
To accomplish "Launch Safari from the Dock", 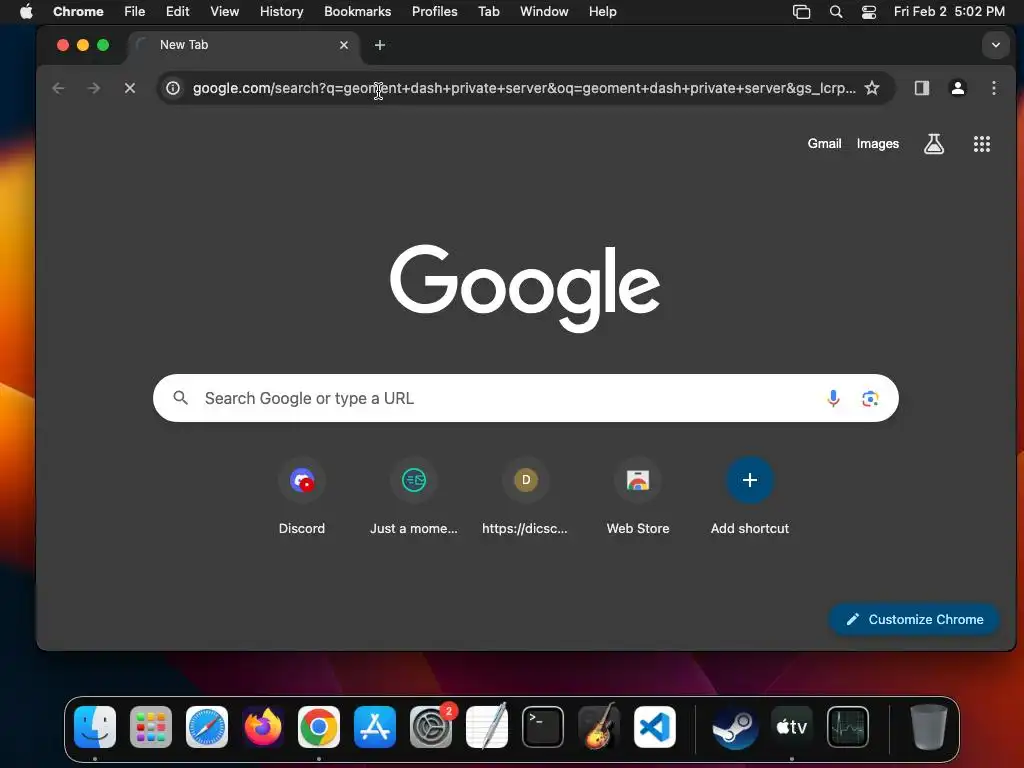I will point(207,727).
